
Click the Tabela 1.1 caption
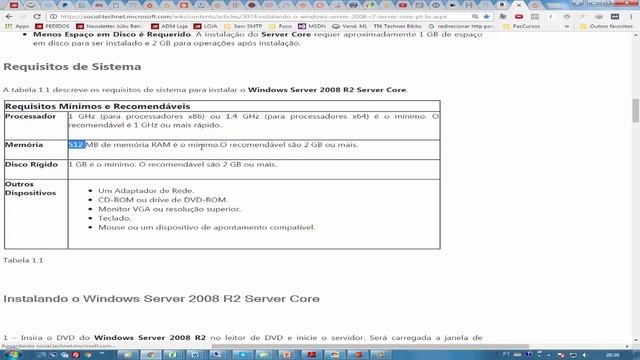point(23,260)
